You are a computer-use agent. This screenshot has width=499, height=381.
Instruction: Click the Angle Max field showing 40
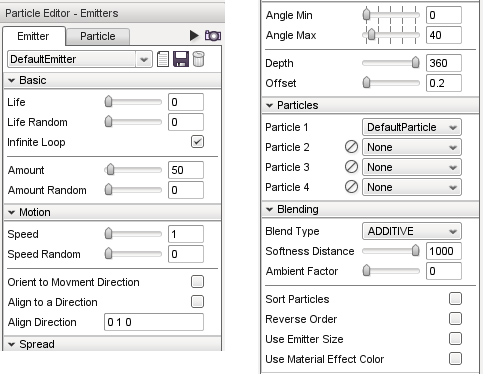(x=444, y=35)
